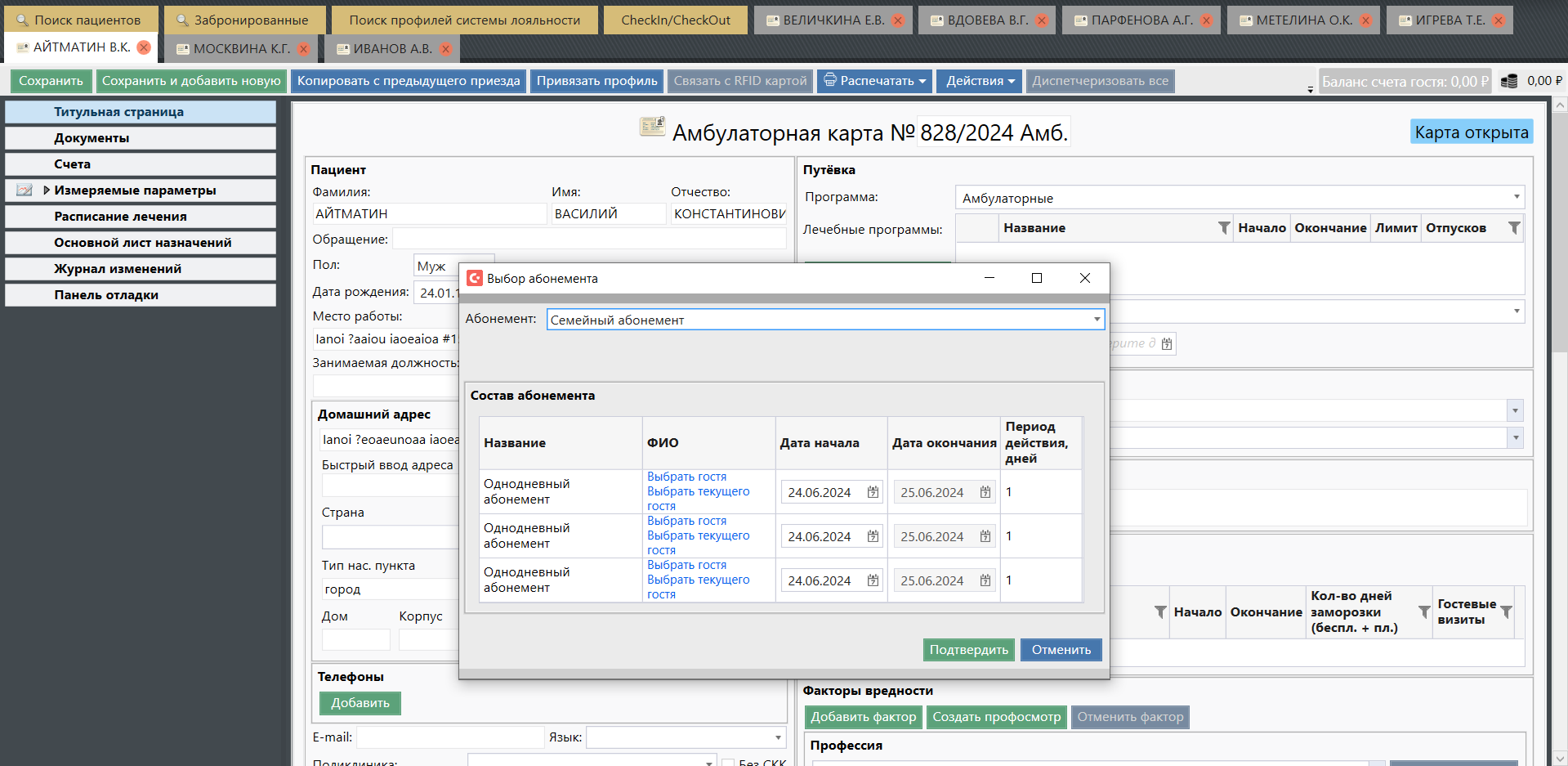This screenshot has height=766, width=1568.
Task: Click the coins balance icon
Action: (1509, 81)
